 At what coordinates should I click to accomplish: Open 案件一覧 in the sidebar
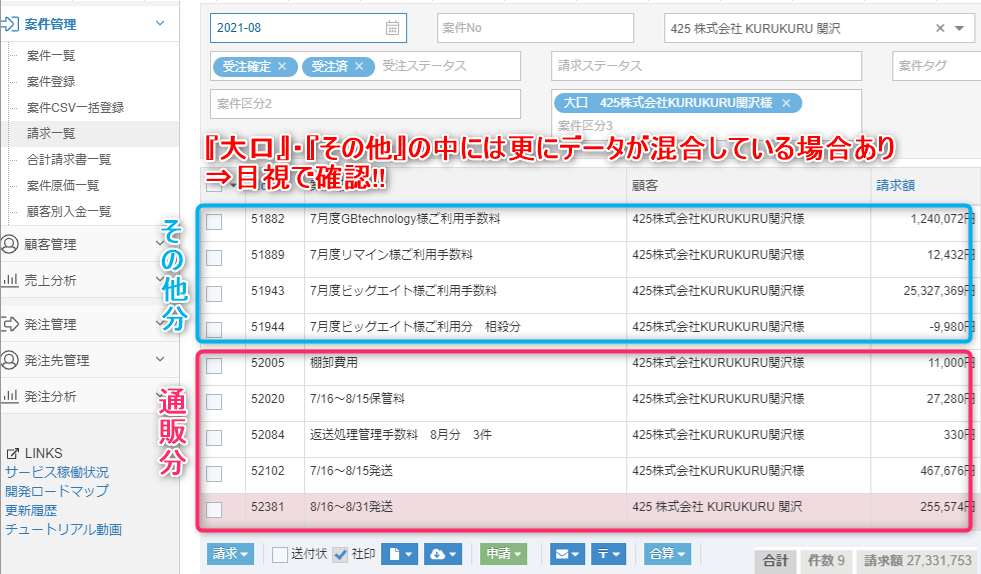[x=51, y=56]
